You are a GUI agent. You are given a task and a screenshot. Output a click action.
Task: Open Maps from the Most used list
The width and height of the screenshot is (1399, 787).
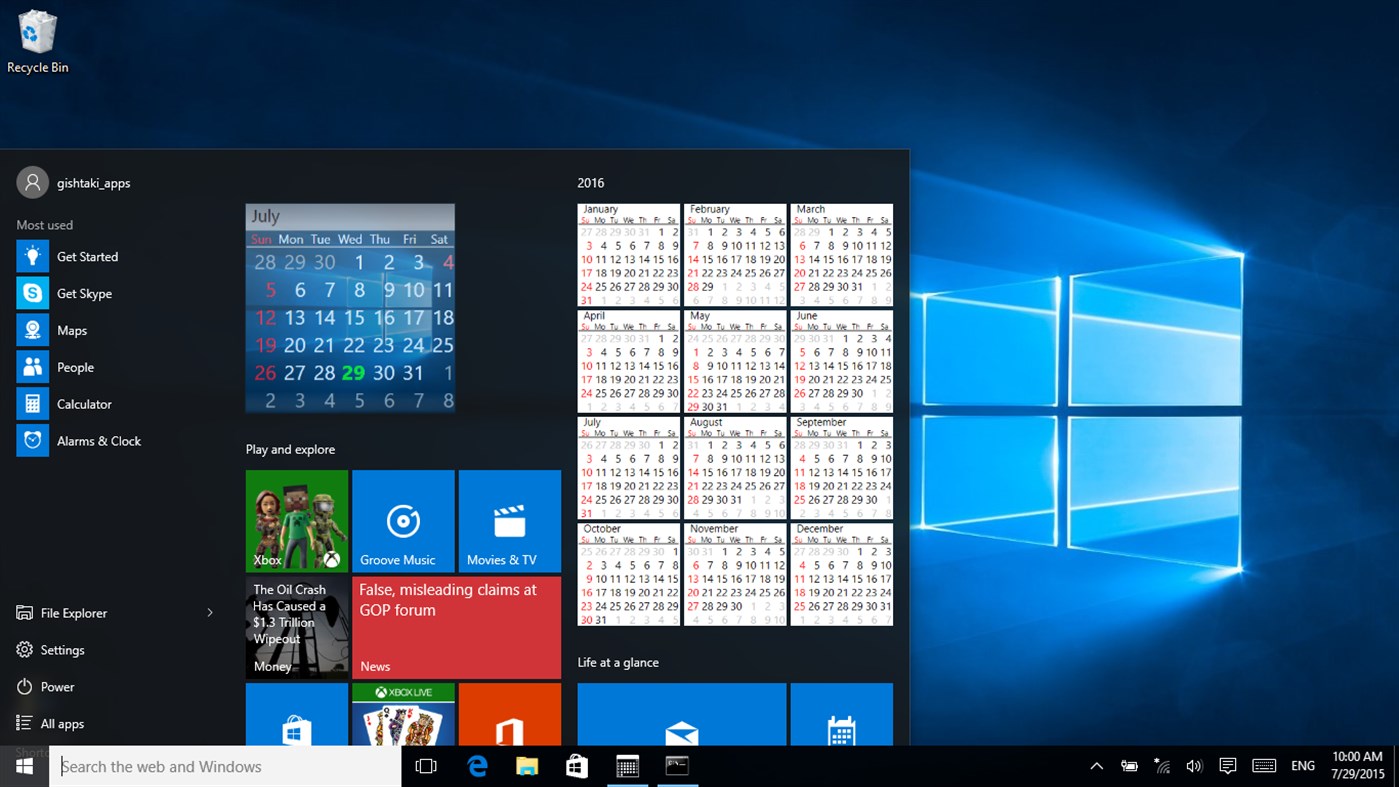72,330
